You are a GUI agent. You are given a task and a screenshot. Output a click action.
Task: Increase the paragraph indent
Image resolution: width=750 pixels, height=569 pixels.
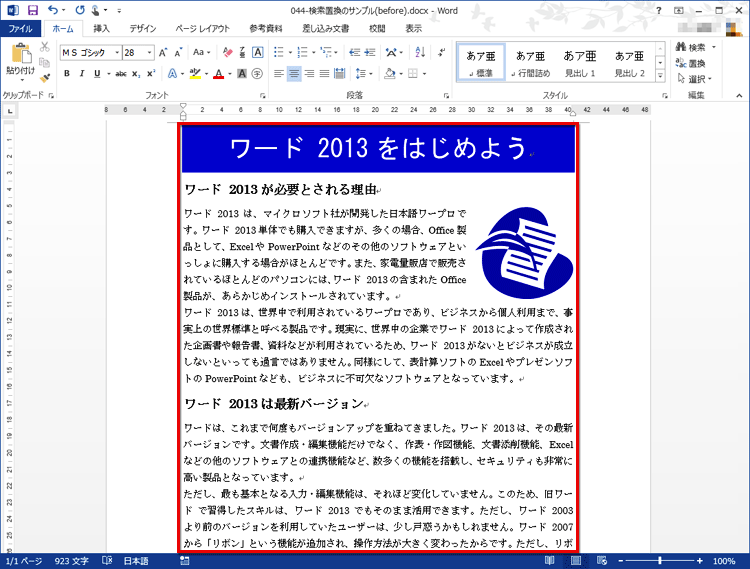(x=370, y=52)
